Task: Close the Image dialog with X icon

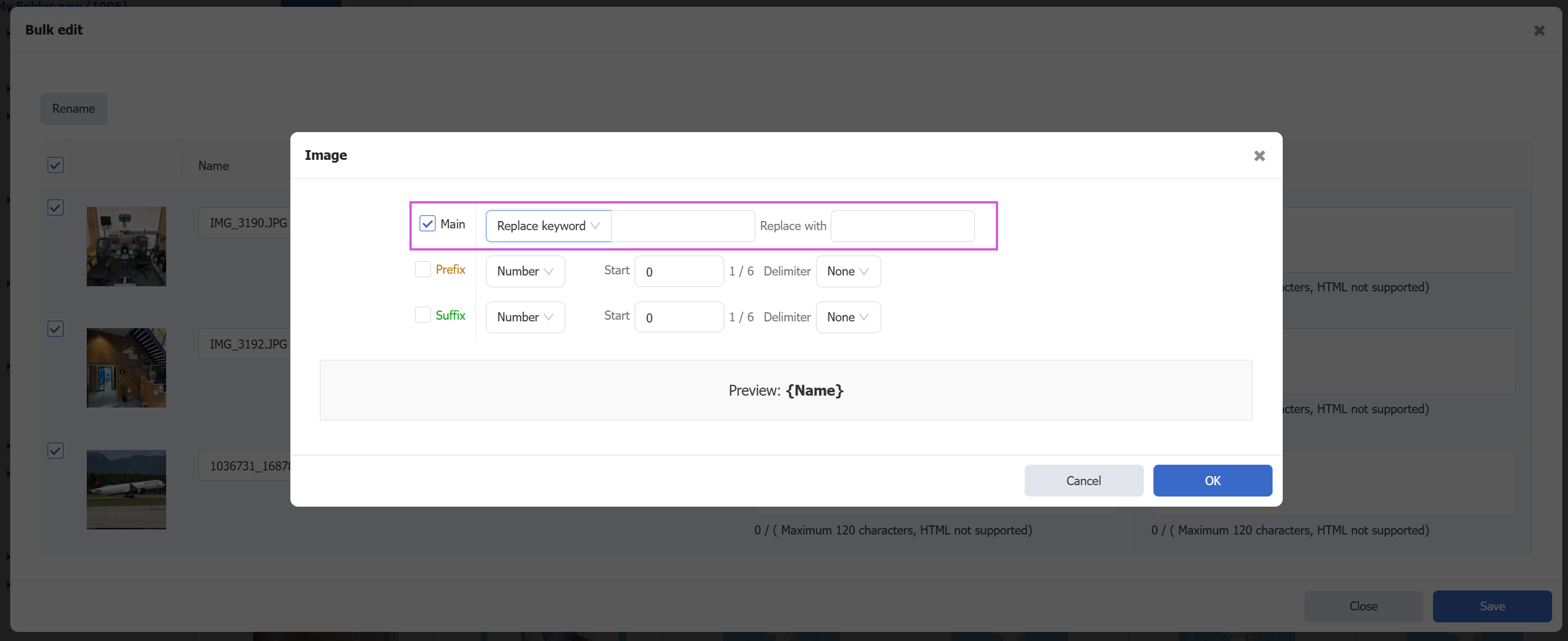Action: (1259, 156)
